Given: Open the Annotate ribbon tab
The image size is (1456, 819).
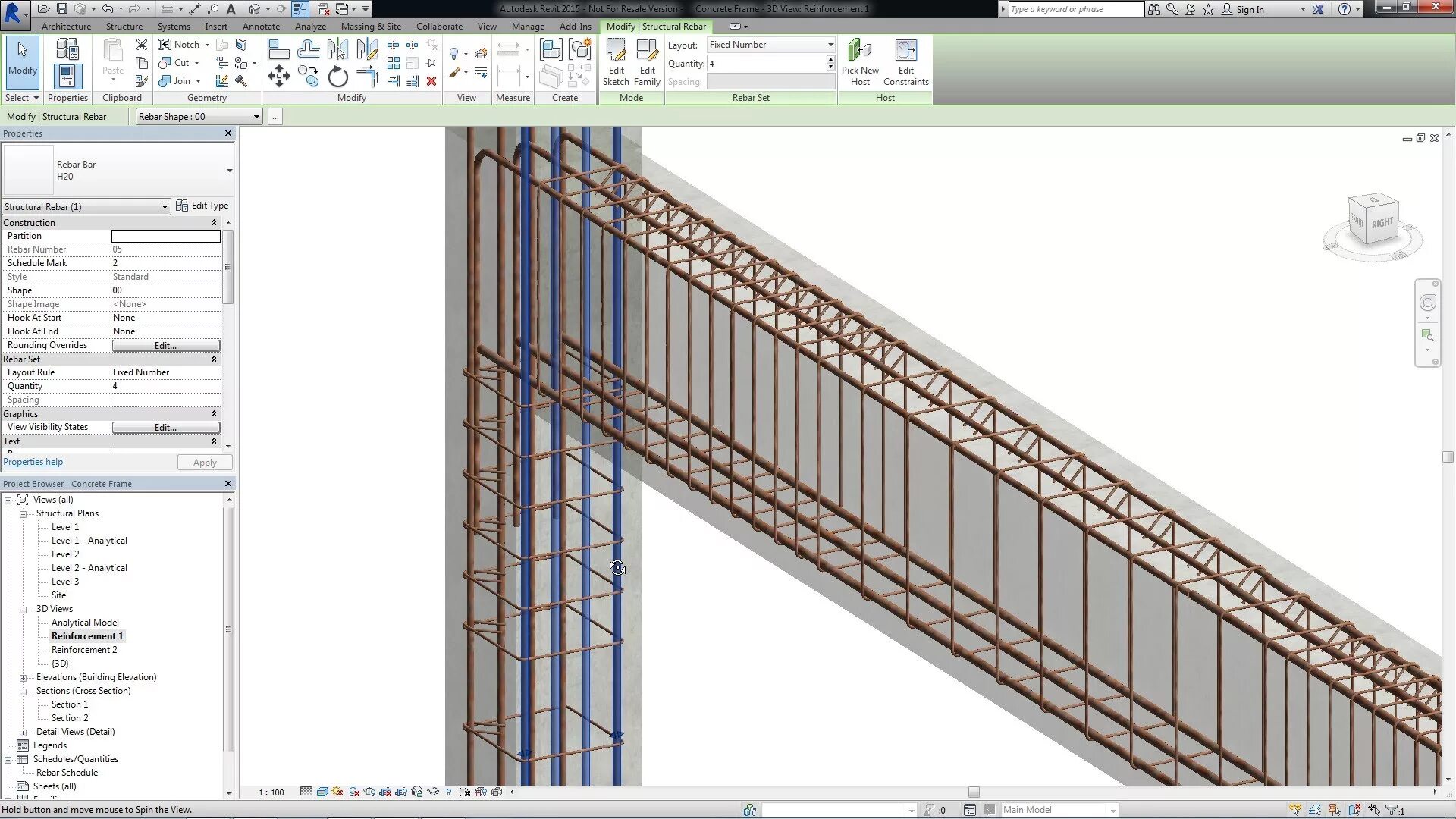Looking at the screenshot, I should point(261,27).
